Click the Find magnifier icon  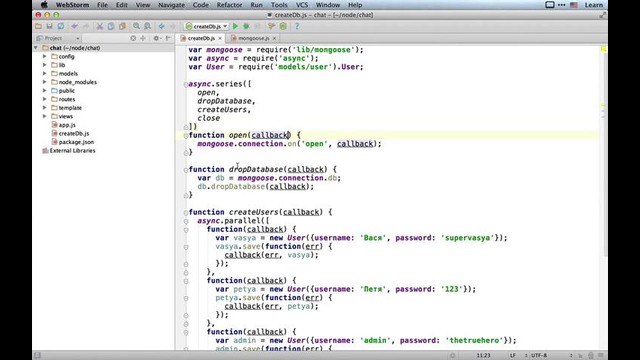(136, 26)
